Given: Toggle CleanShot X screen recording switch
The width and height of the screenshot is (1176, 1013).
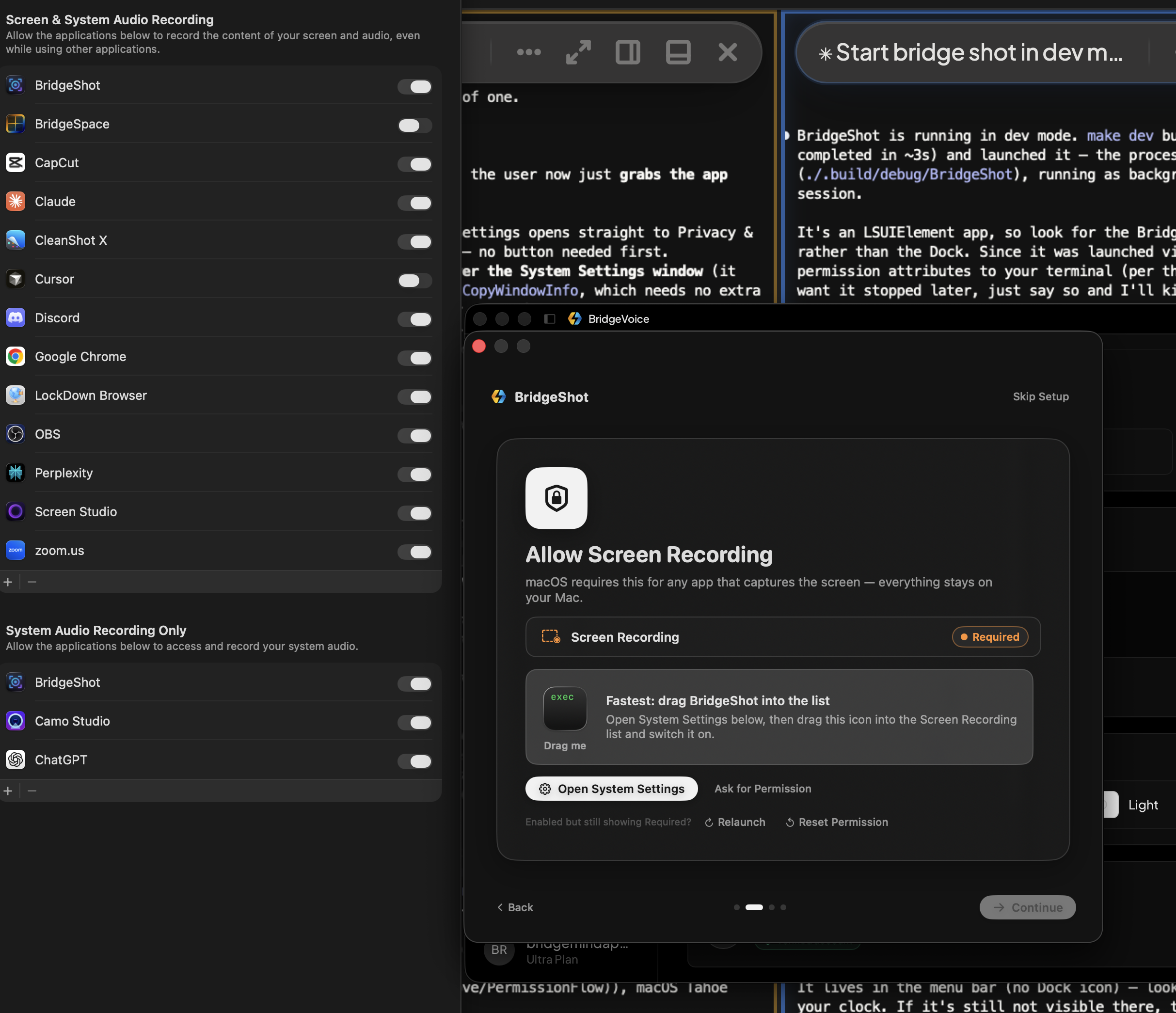Looking at the screenshot, I should tap(415, 242).
